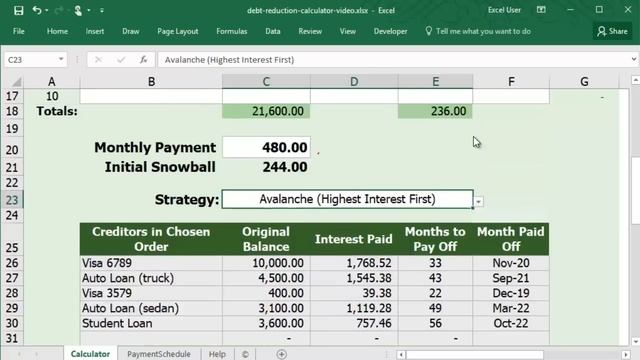This screenshot has width=640, height=360.
Task: Click the Select All corner triangle
Action: [15, 82]
